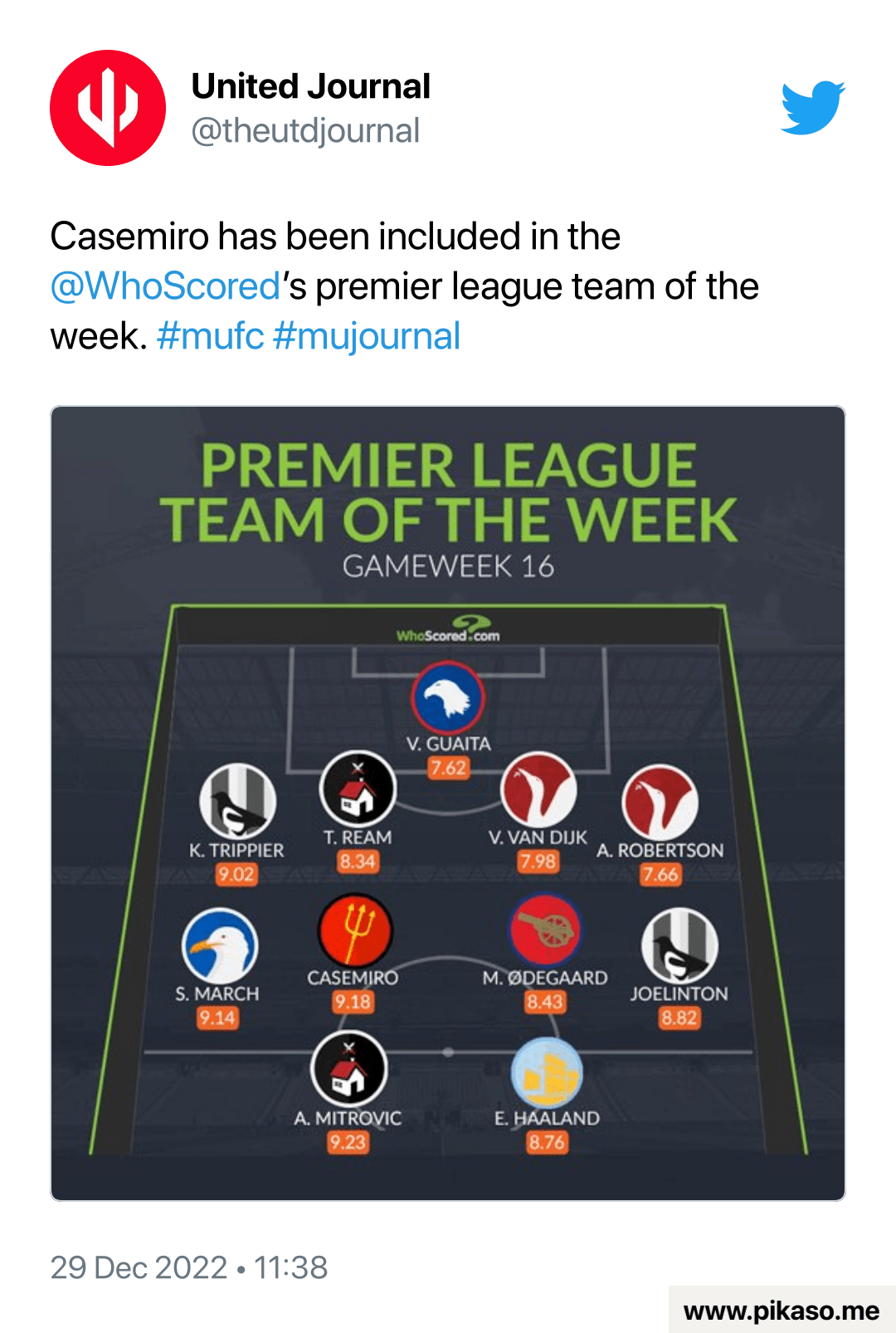Click the eagle badge above V. Guaita
The image size is (896, 1333).
coord(448,698)
